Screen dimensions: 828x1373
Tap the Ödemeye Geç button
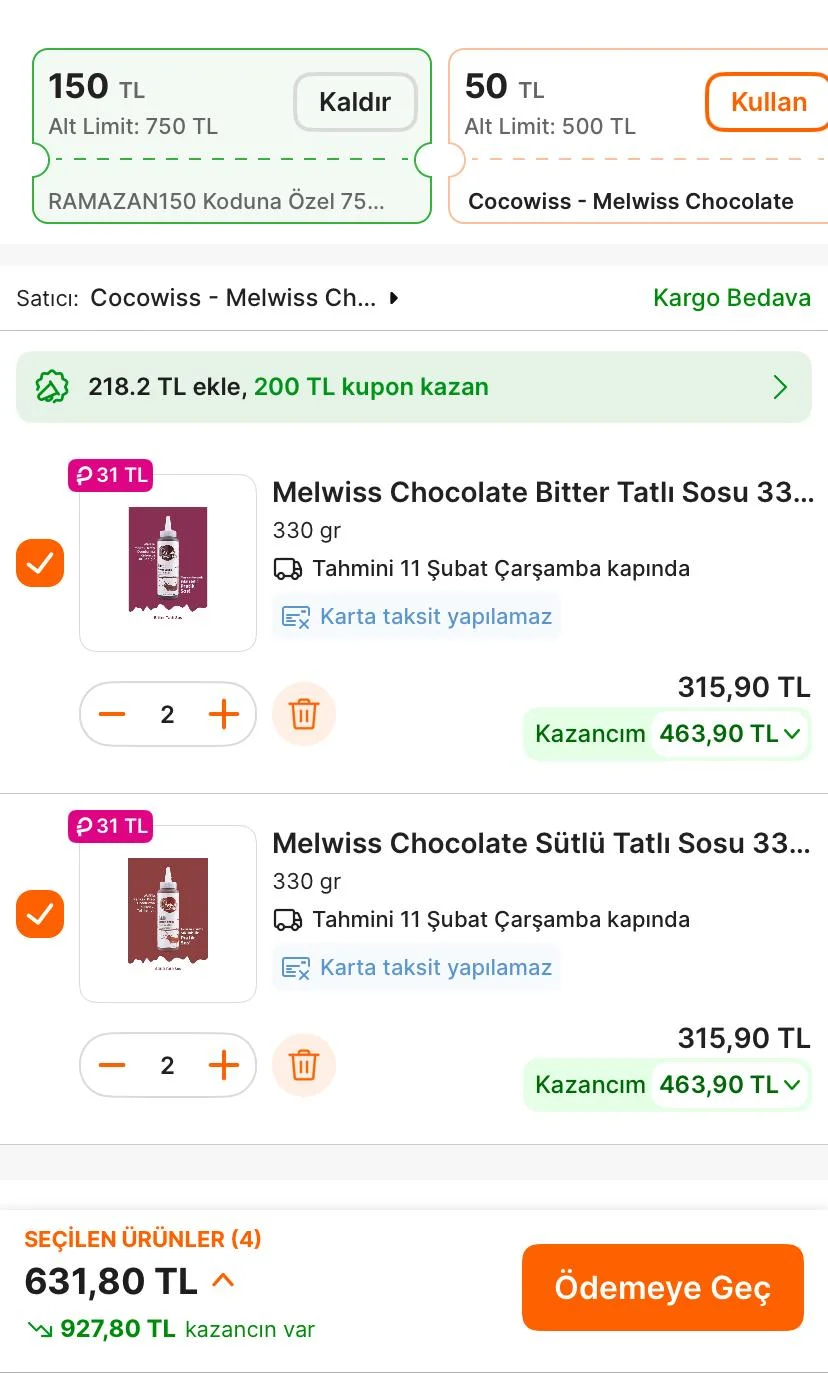click(662, 1287)
